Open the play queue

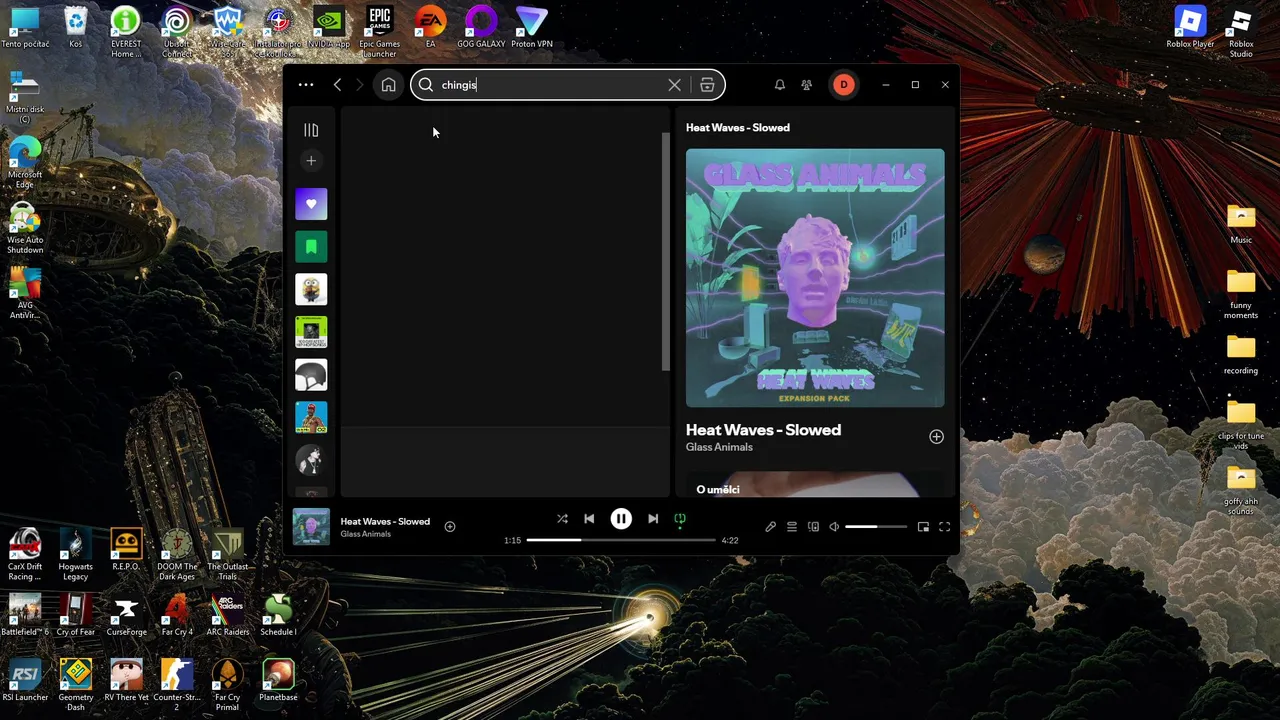click(x=792, y=527)
